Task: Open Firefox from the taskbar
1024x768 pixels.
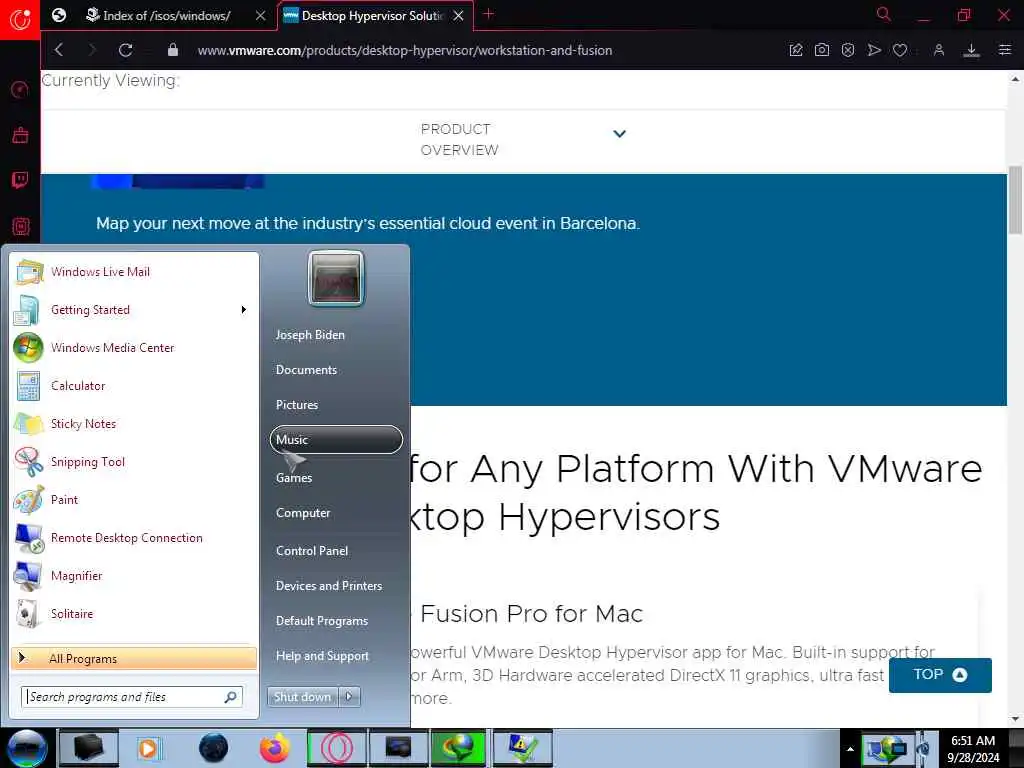Action: tap(274, 748)
